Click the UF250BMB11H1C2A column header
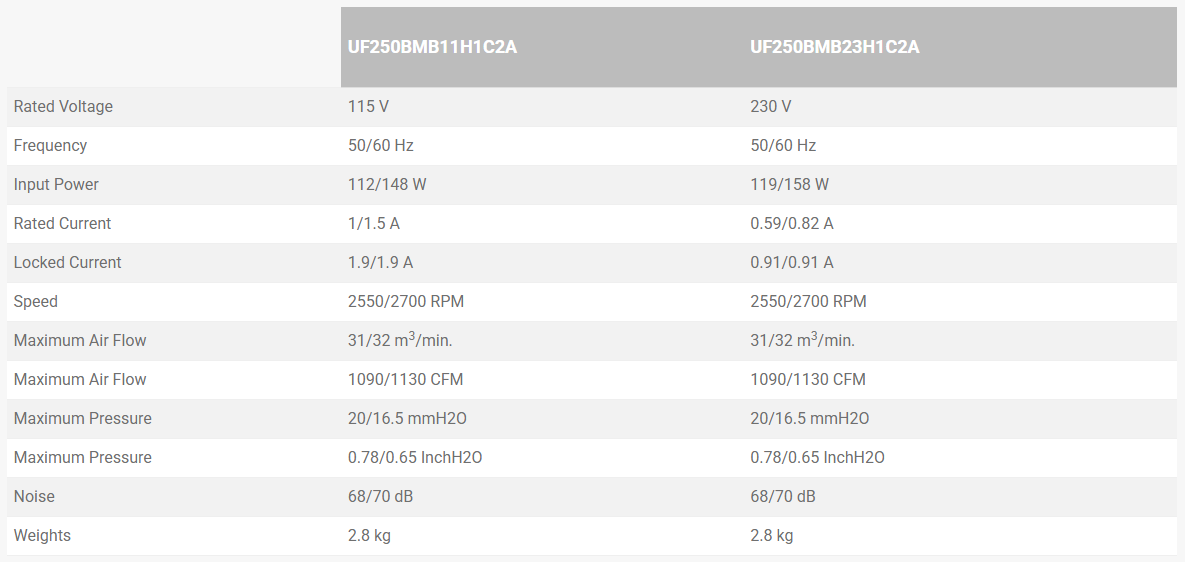1185x562 pixels. (432, 47)
